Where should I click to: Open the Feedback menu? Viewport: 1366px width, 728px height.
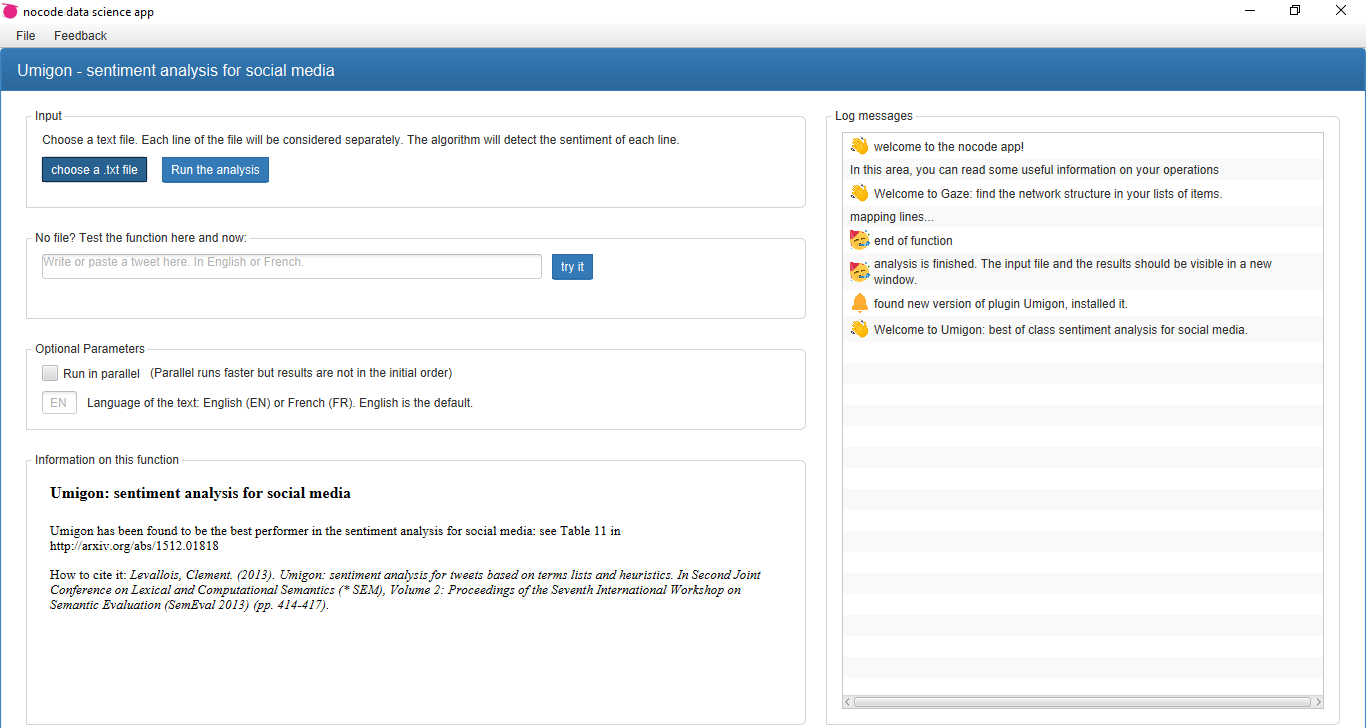[80, 35]
